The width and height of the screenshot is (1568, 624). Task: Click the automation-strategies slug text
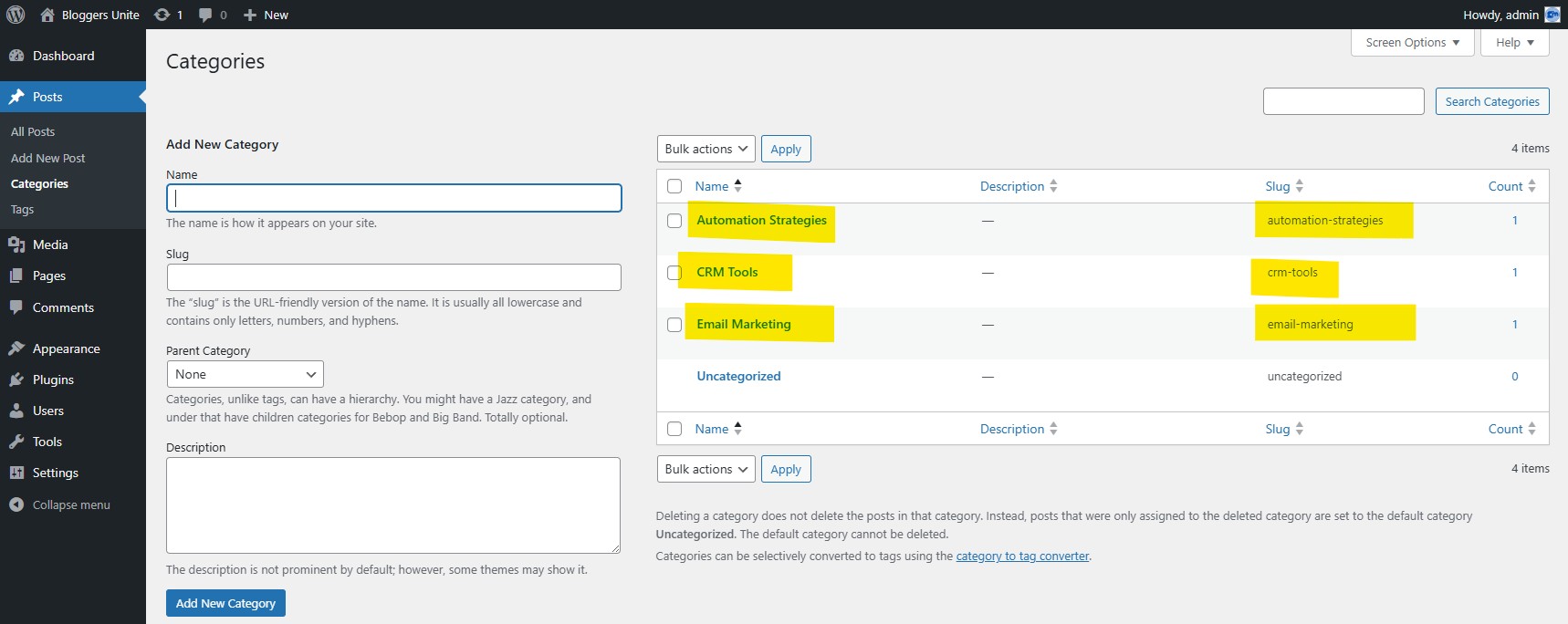point(1325,220)
